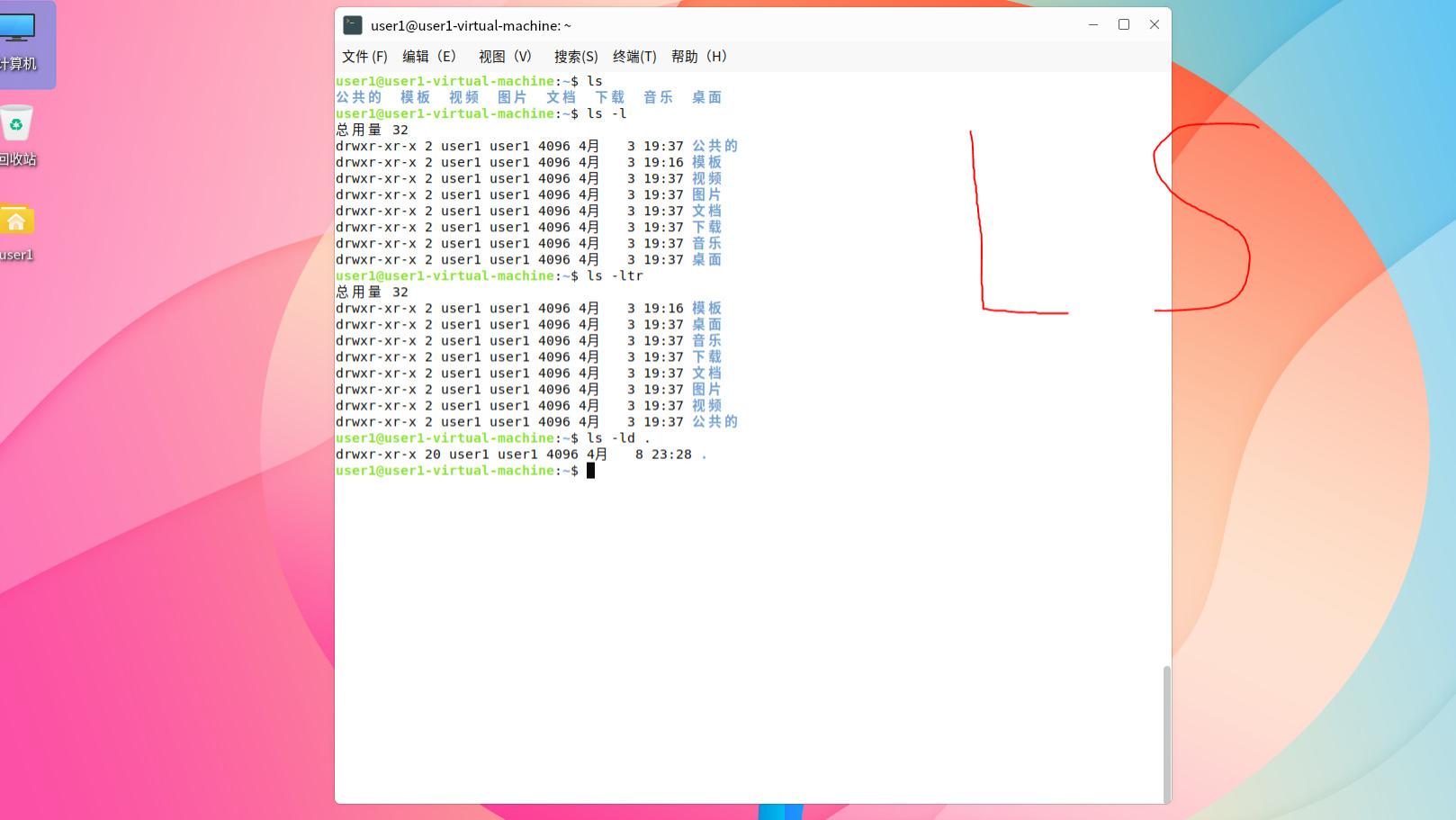Click the window title 'user1@user1-virtual-machine: ~'

point(471,26)
